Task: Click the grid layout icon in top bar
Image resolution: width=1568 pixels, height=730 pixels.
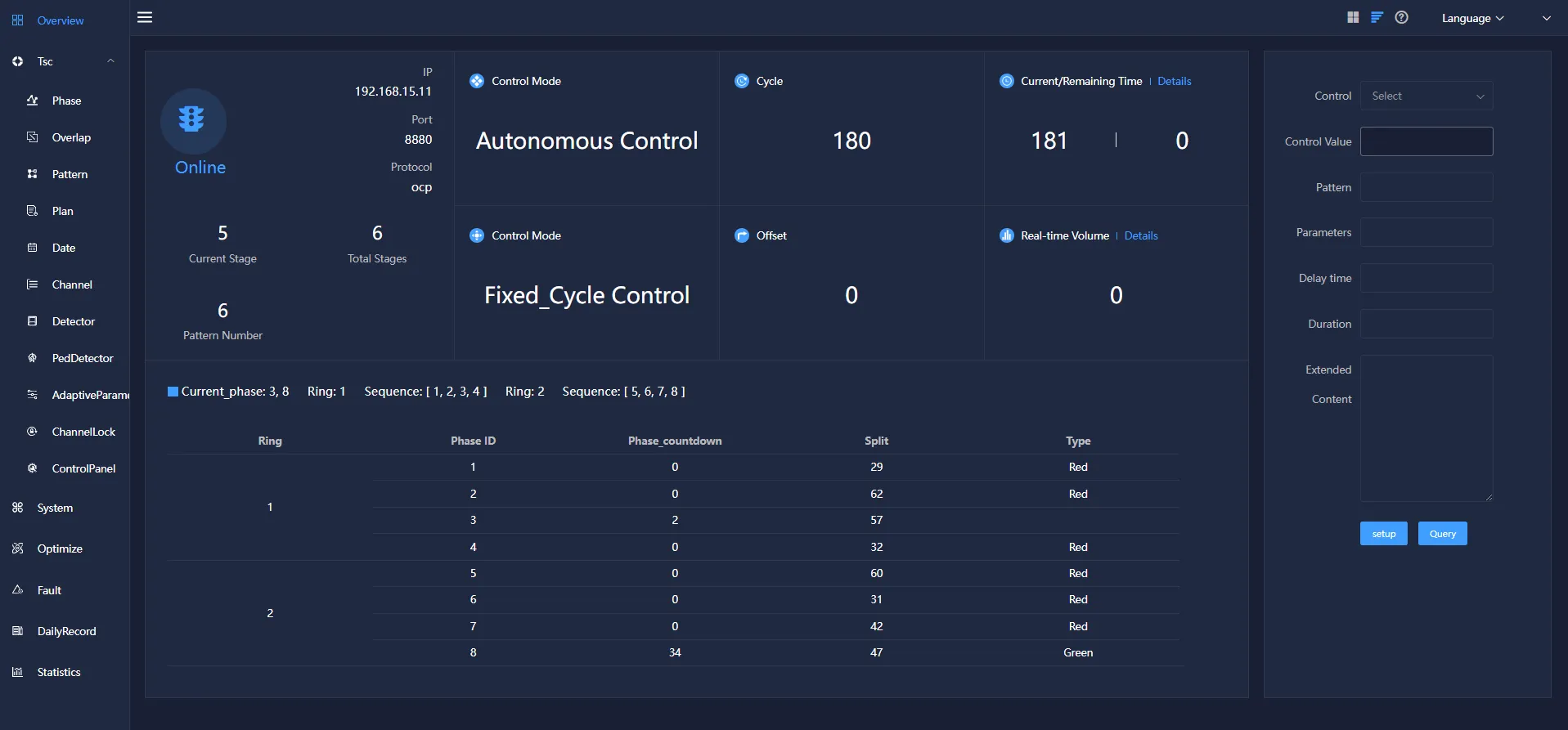Action: [x=1353, y=17]
